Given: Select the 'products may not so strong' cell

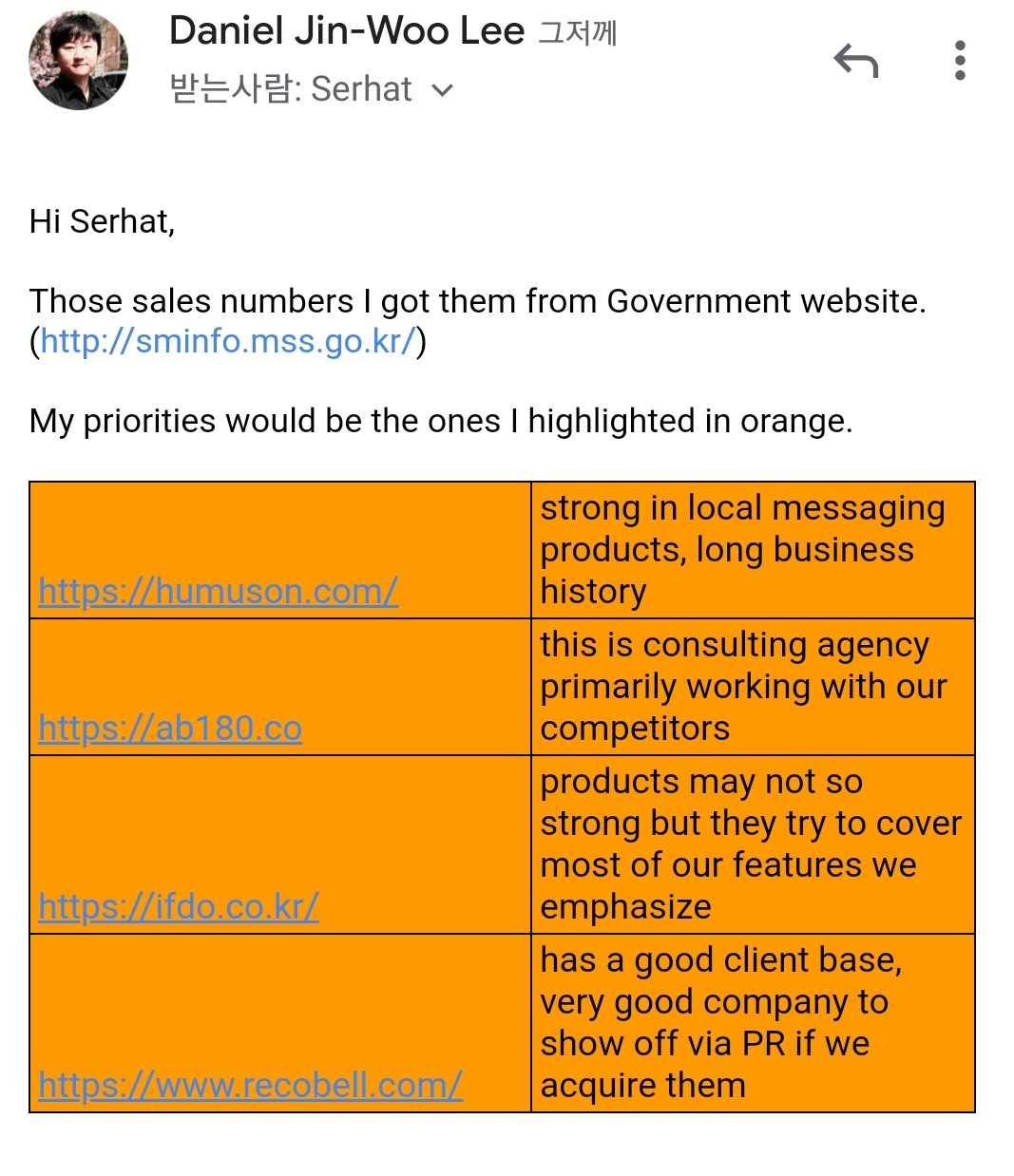Looking at the screenshot, I should 752,844.
